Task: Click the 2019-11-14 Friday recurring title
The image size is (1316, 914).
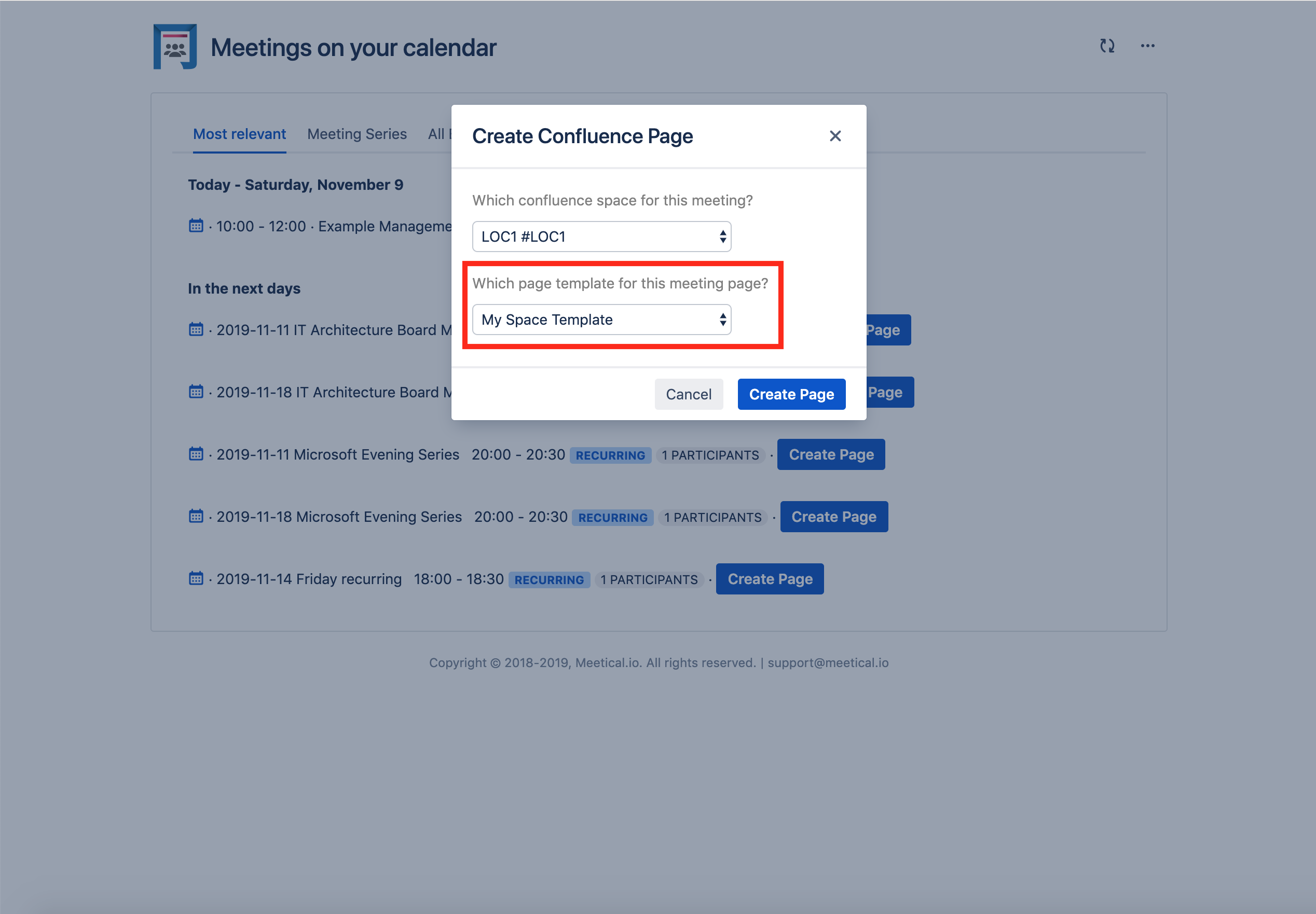Action: click(x=309, y=579)
